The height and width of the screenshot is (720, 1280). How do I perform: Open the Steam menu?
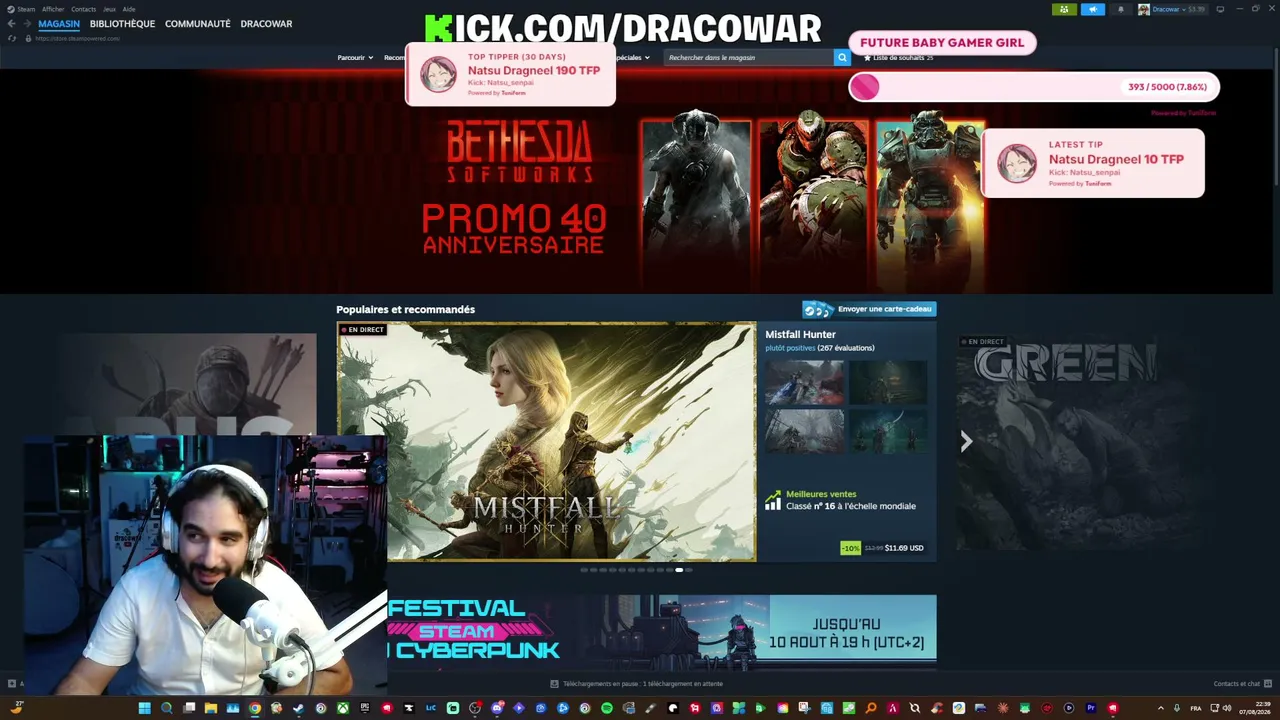(x=26, y=9)
